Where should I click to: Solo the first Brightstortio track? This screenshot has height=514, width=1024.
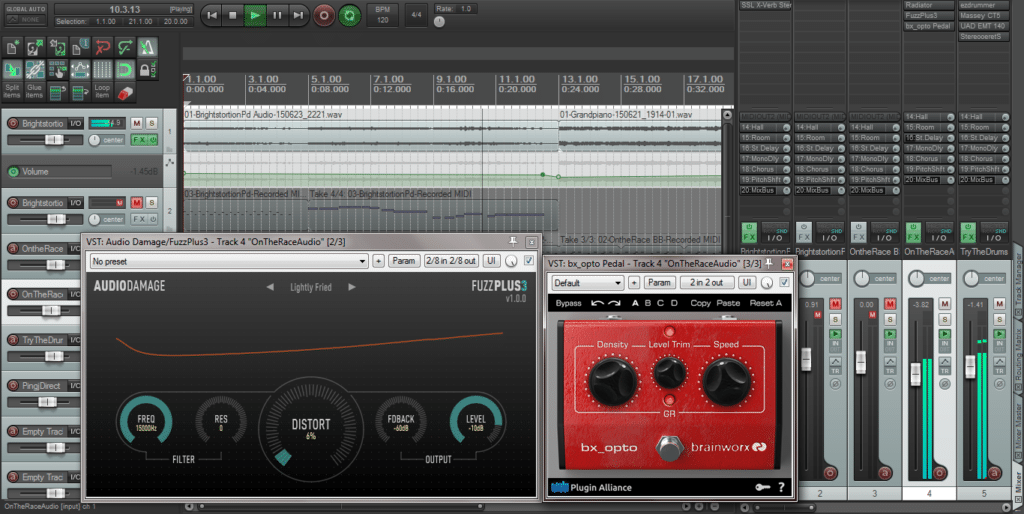tap(152, 123)
